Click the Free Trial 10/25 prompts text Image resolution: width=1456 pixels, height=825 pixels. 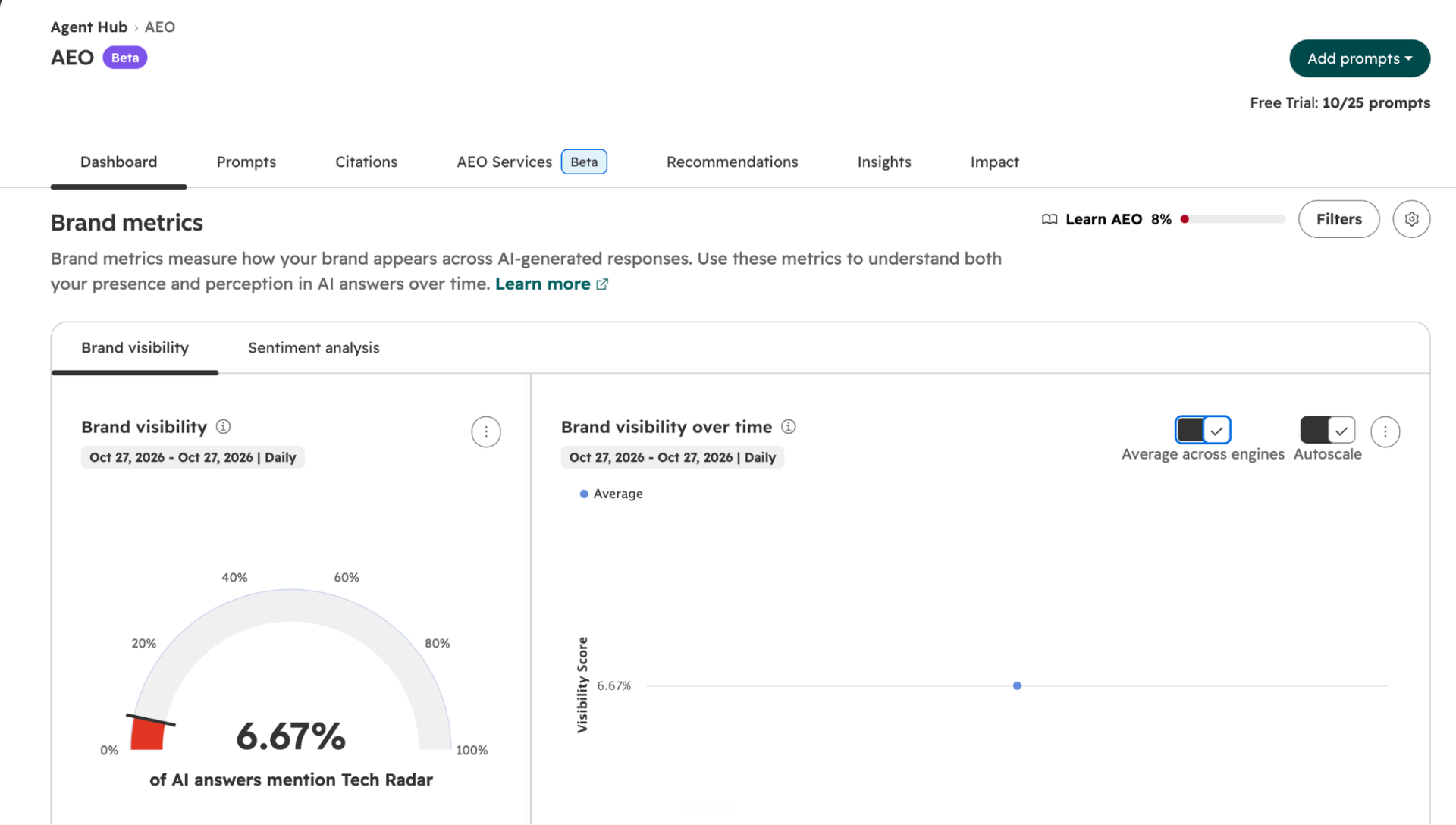pyautogui.click(x=1340, y=102)
